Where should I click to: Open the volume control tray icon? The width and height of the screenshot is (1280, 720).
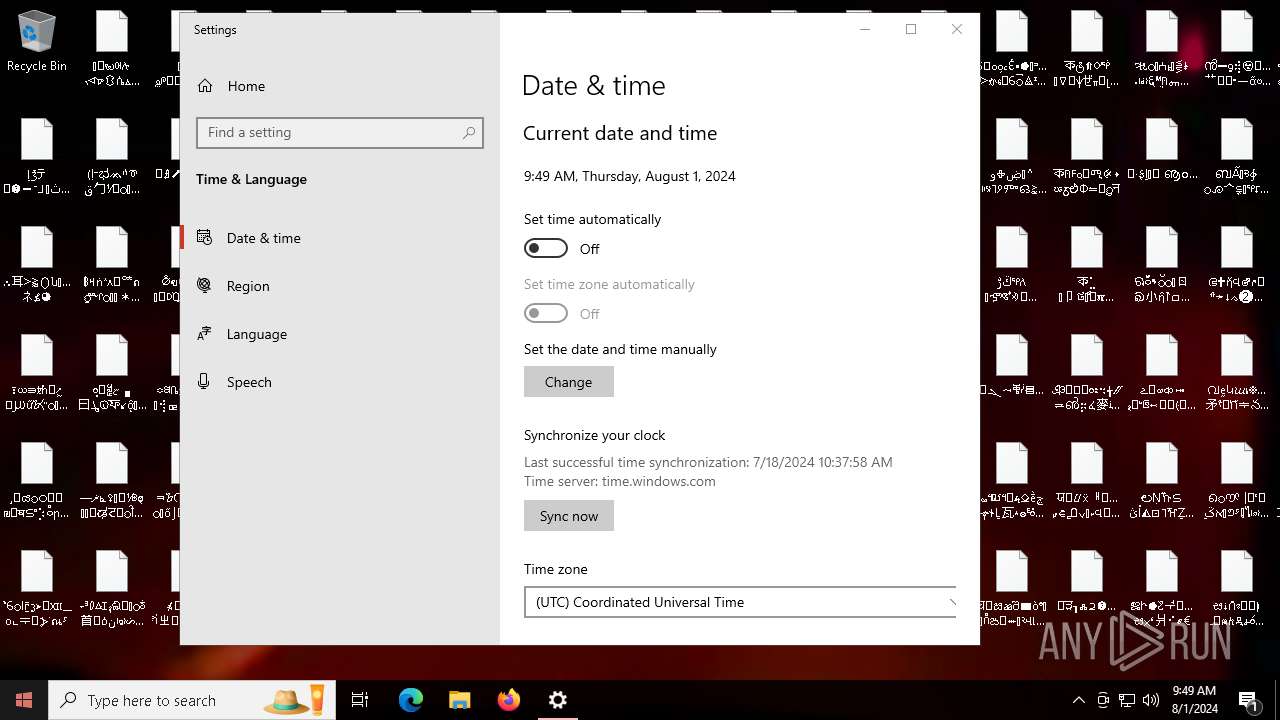[x=1151, y=700]
